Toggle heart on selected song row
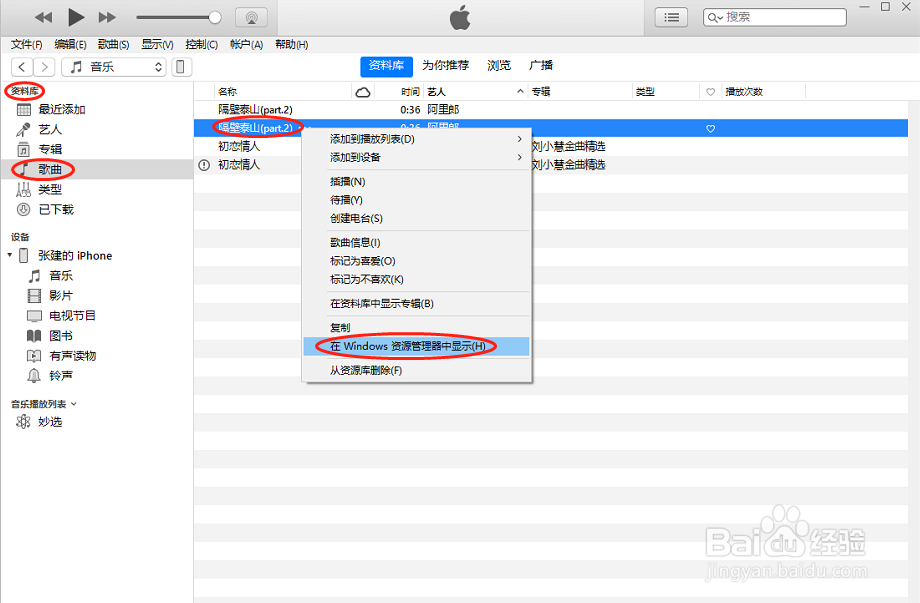 click(711, 128)
